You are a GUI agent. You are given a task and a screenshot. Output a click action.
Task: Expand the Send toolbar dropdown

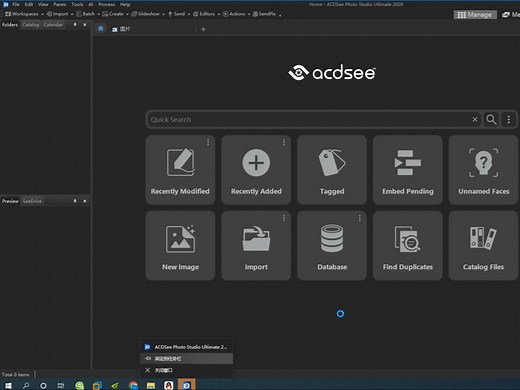pos(189,14)
